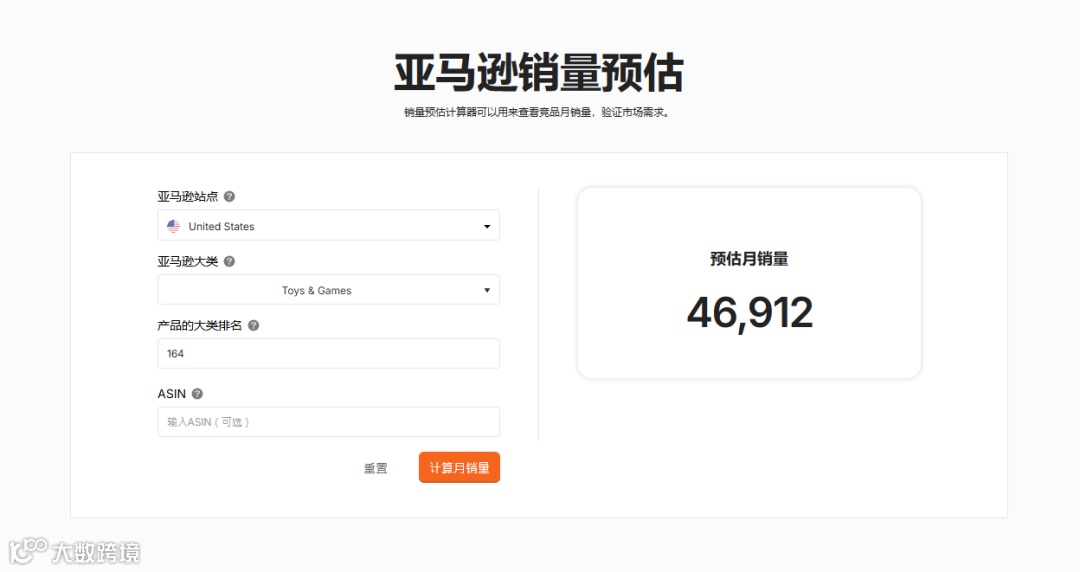1080x572 pixels.
Task: Click the 重置 reset button
Action: [x=375, y=468]
